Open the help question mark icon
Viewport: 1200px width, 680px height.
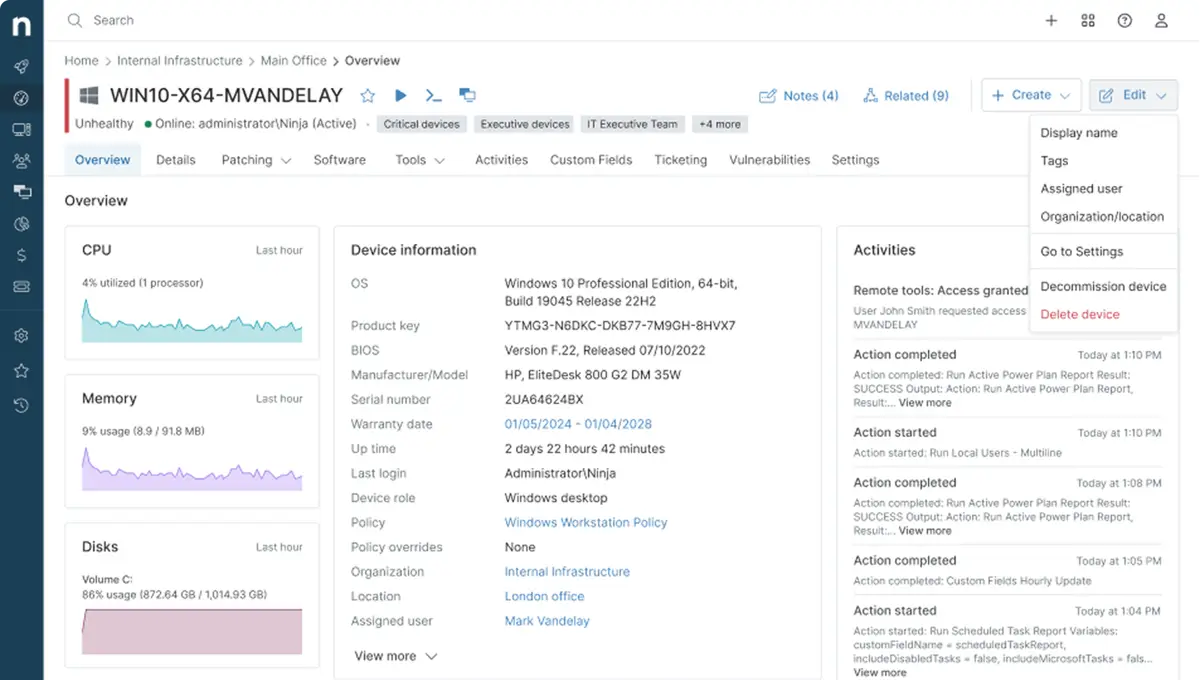pyautogui.click(x=1125, y=20)
